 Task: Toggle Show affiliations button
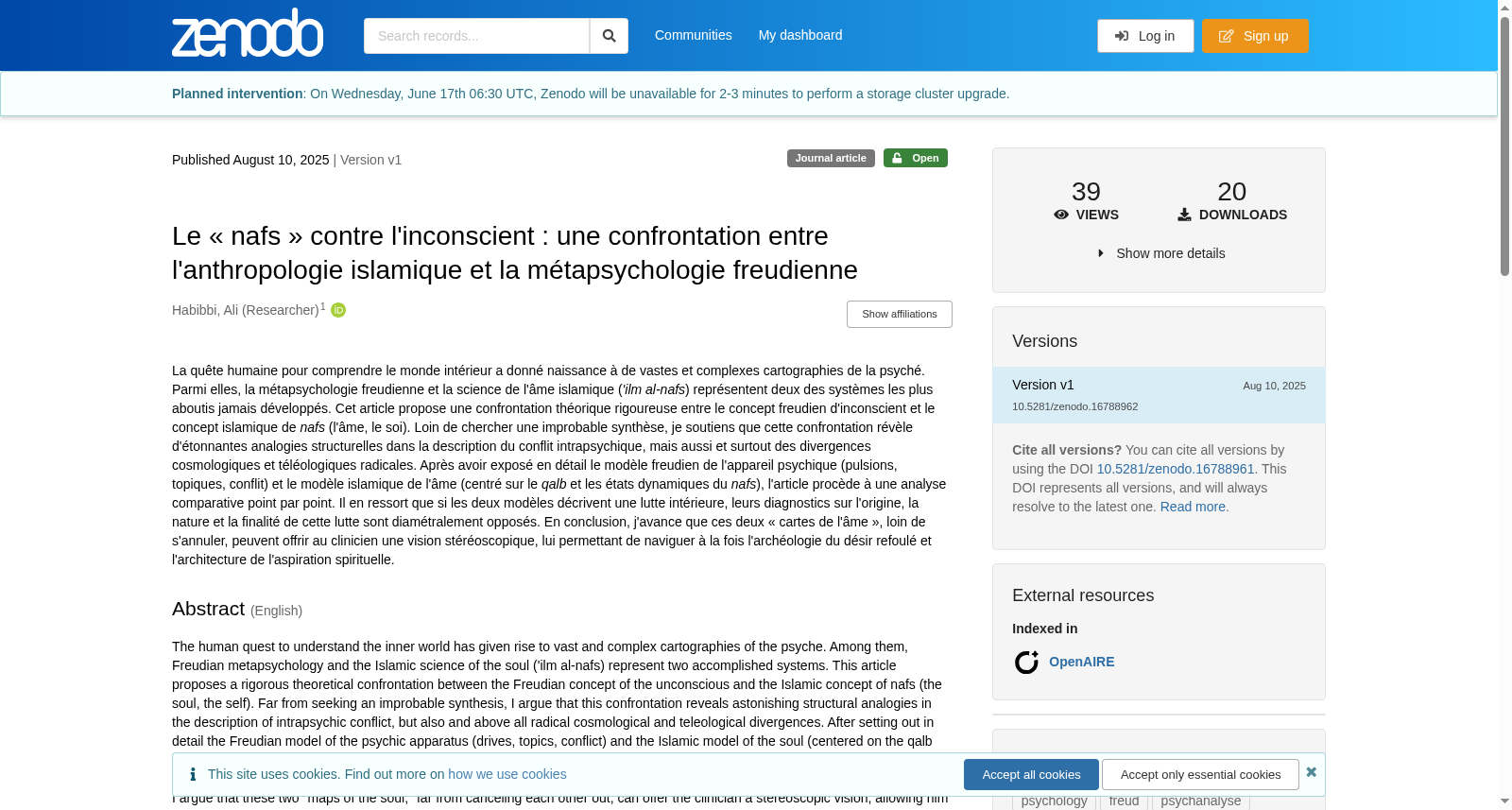point(900,314)
